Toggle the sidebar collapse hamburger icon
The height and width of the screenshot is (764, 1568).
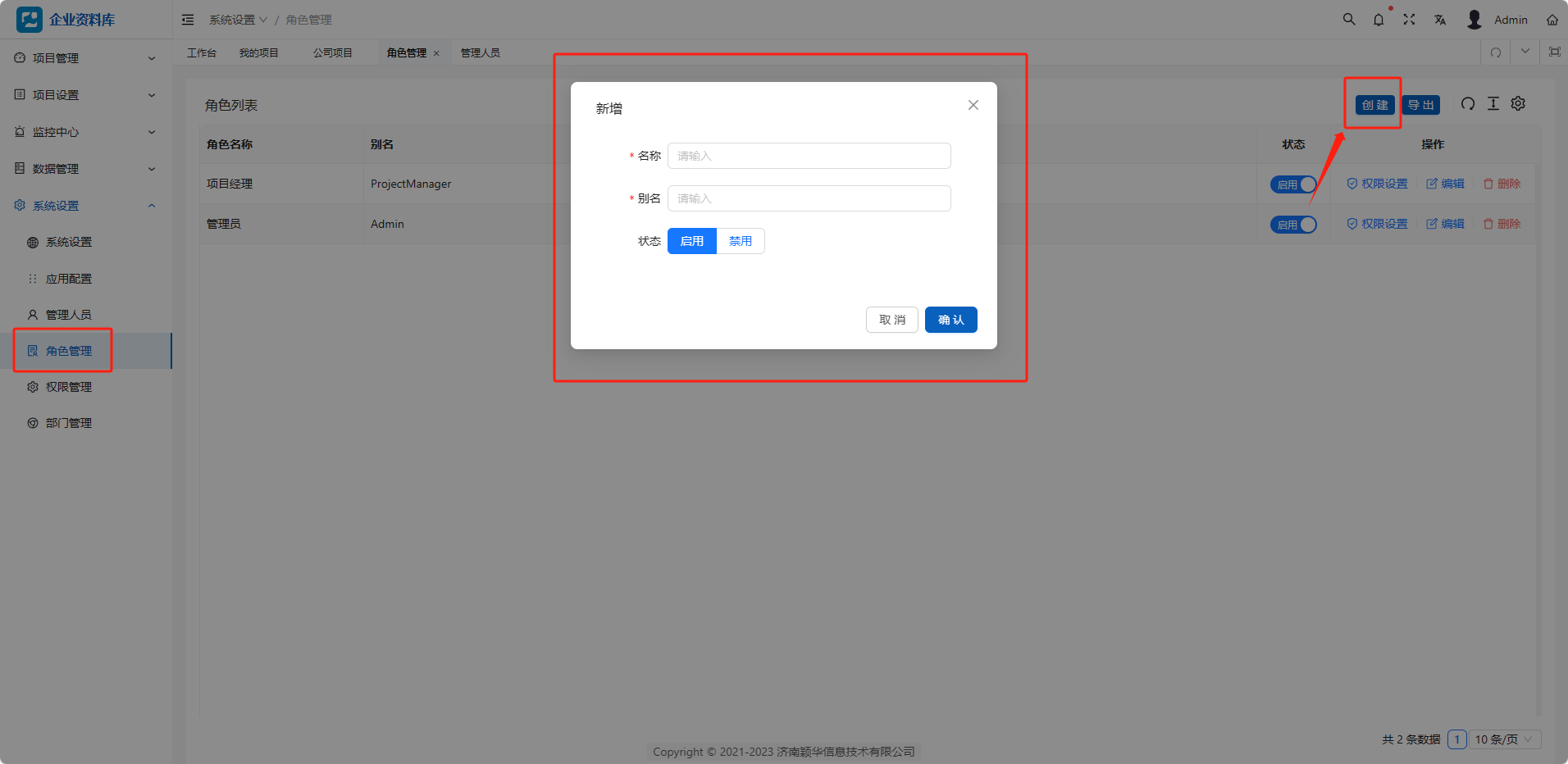pyautogui.click(x=188, y=20)
